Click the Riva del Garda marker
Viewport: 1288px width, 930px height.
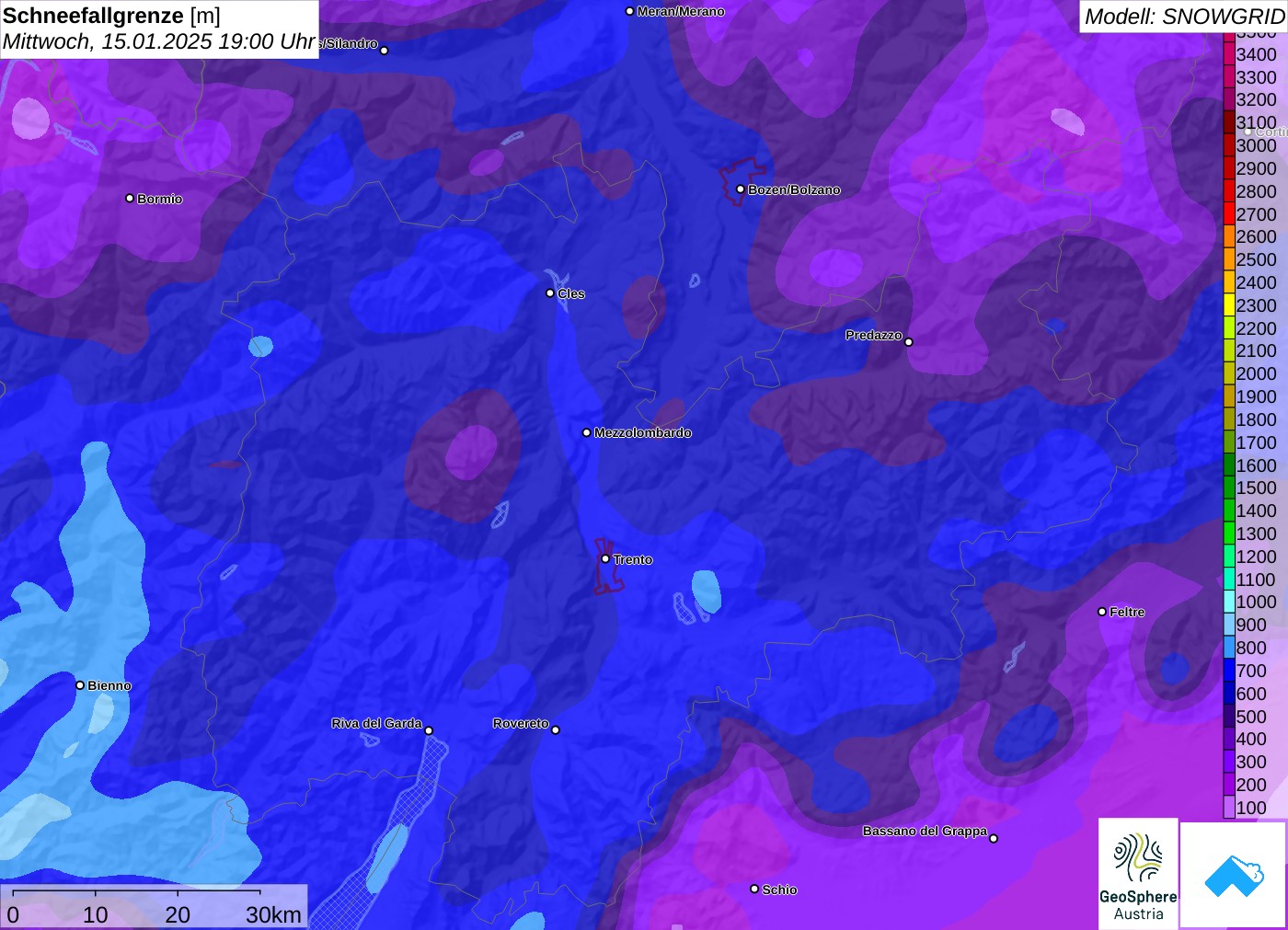coord(429,730)
